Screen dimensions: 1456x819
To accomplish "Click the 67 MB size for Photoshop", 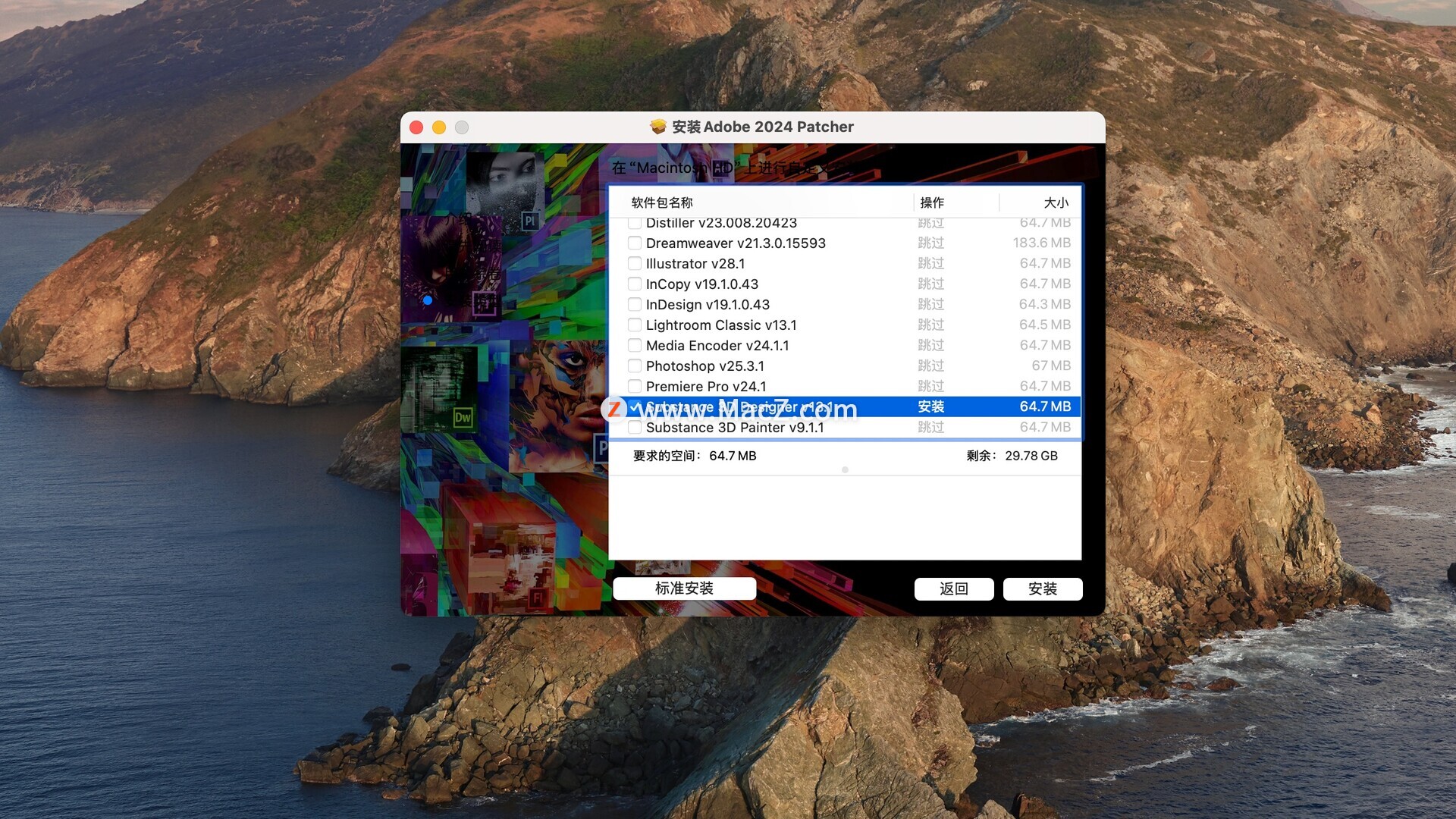I will [1051, 366].
